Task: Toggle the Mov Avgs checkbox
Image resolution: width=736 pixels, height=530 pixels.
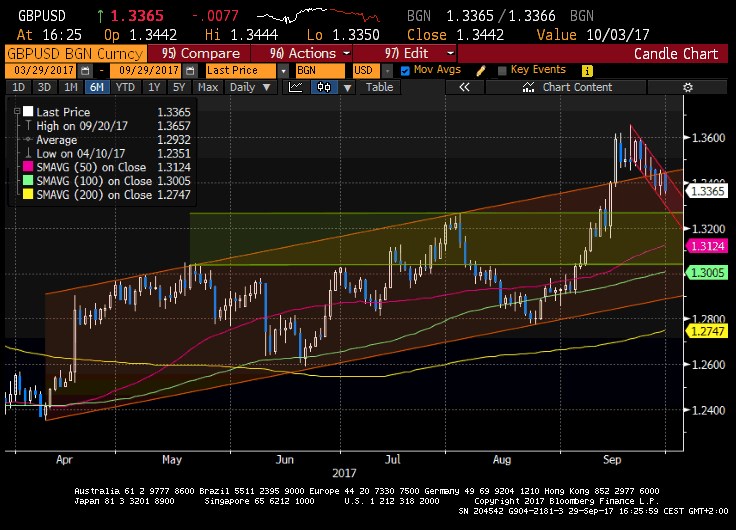Action: click(x=405, y=71)
